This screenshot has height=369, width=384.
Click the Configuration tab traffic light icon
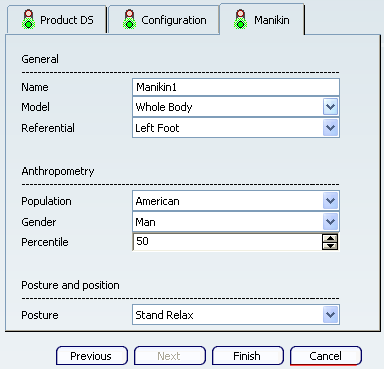point(129,19)
